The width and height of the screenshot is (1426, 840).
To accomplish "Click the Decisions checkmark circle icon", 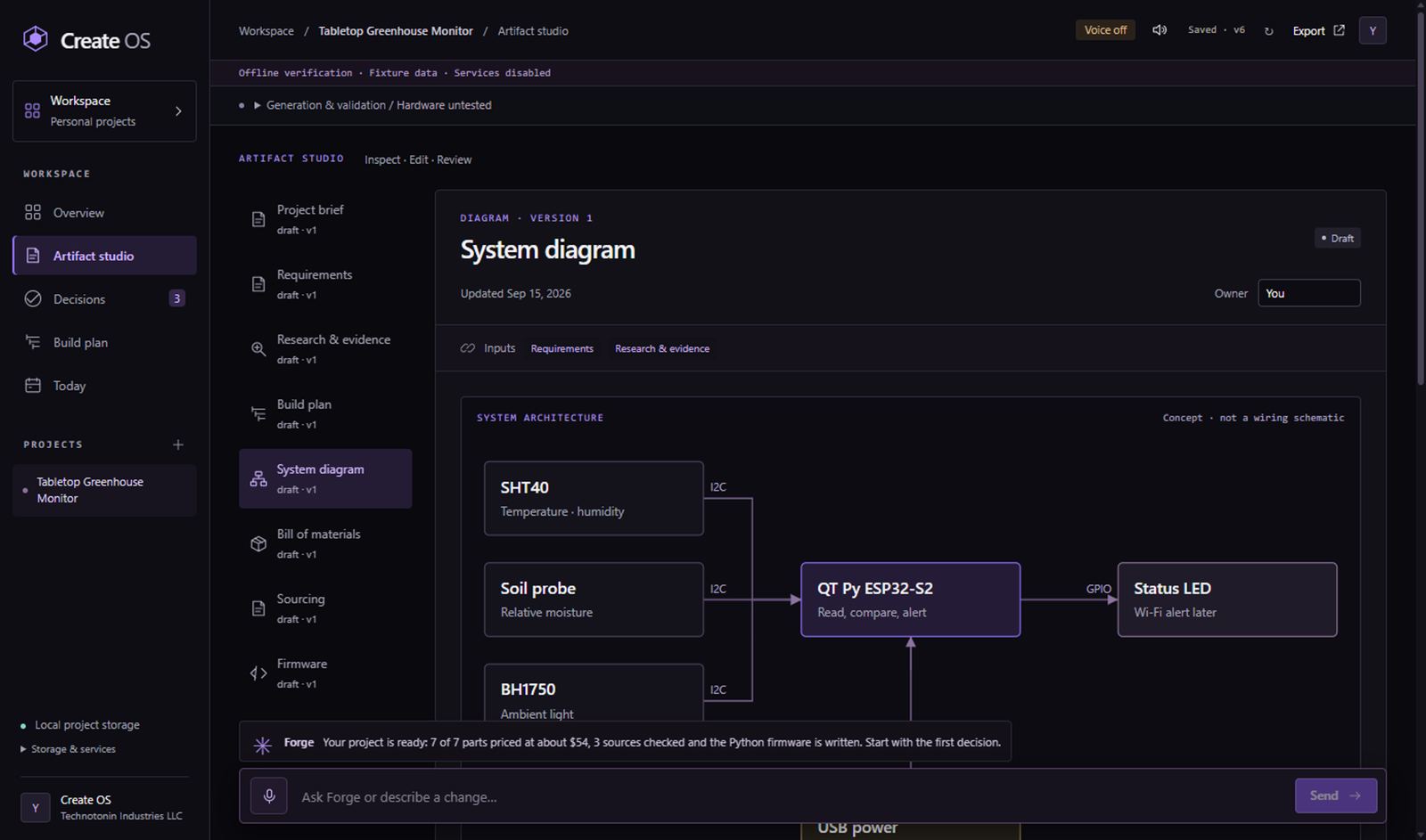I will pos(33,298).
